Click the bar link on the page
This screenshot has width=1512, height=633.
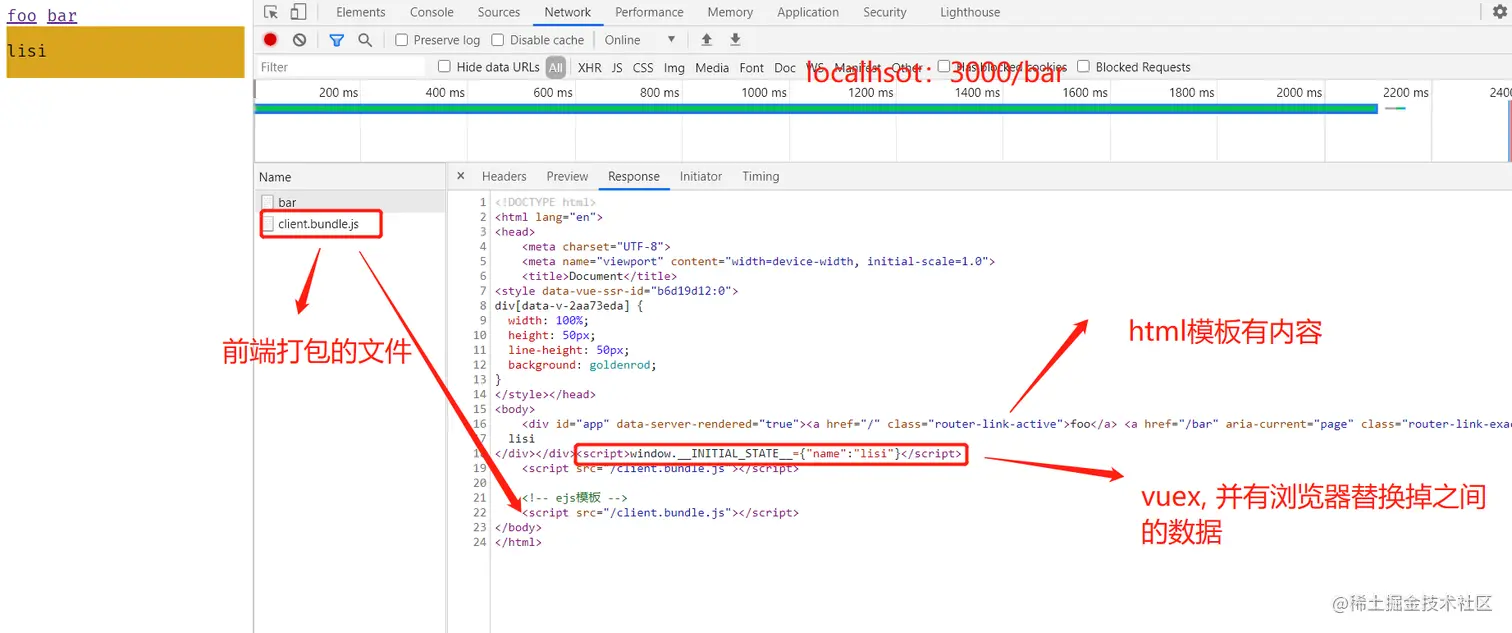coord(62,15)
